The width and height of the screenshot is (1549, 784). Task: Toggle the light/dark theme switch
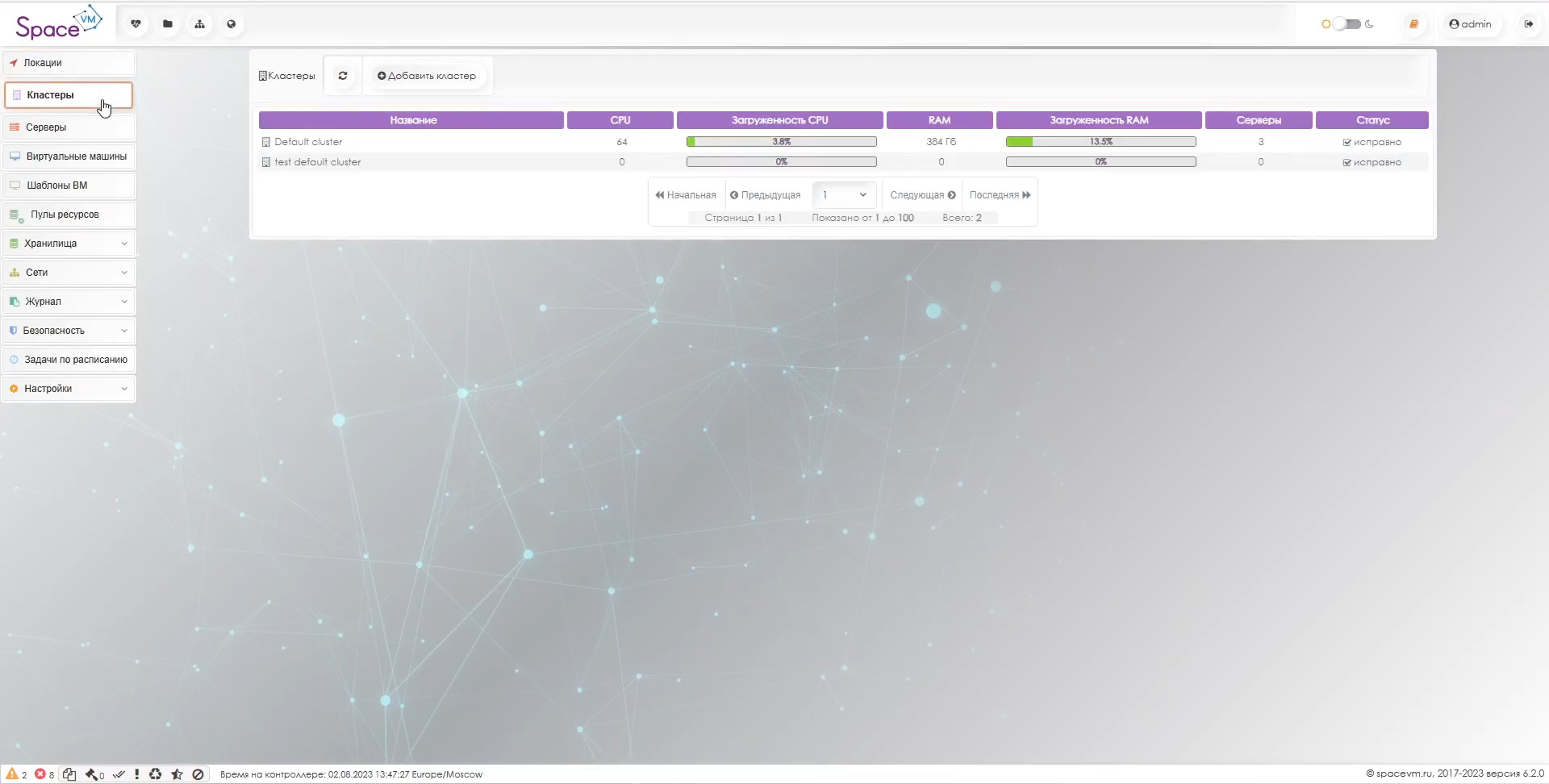coord(1347,24)
